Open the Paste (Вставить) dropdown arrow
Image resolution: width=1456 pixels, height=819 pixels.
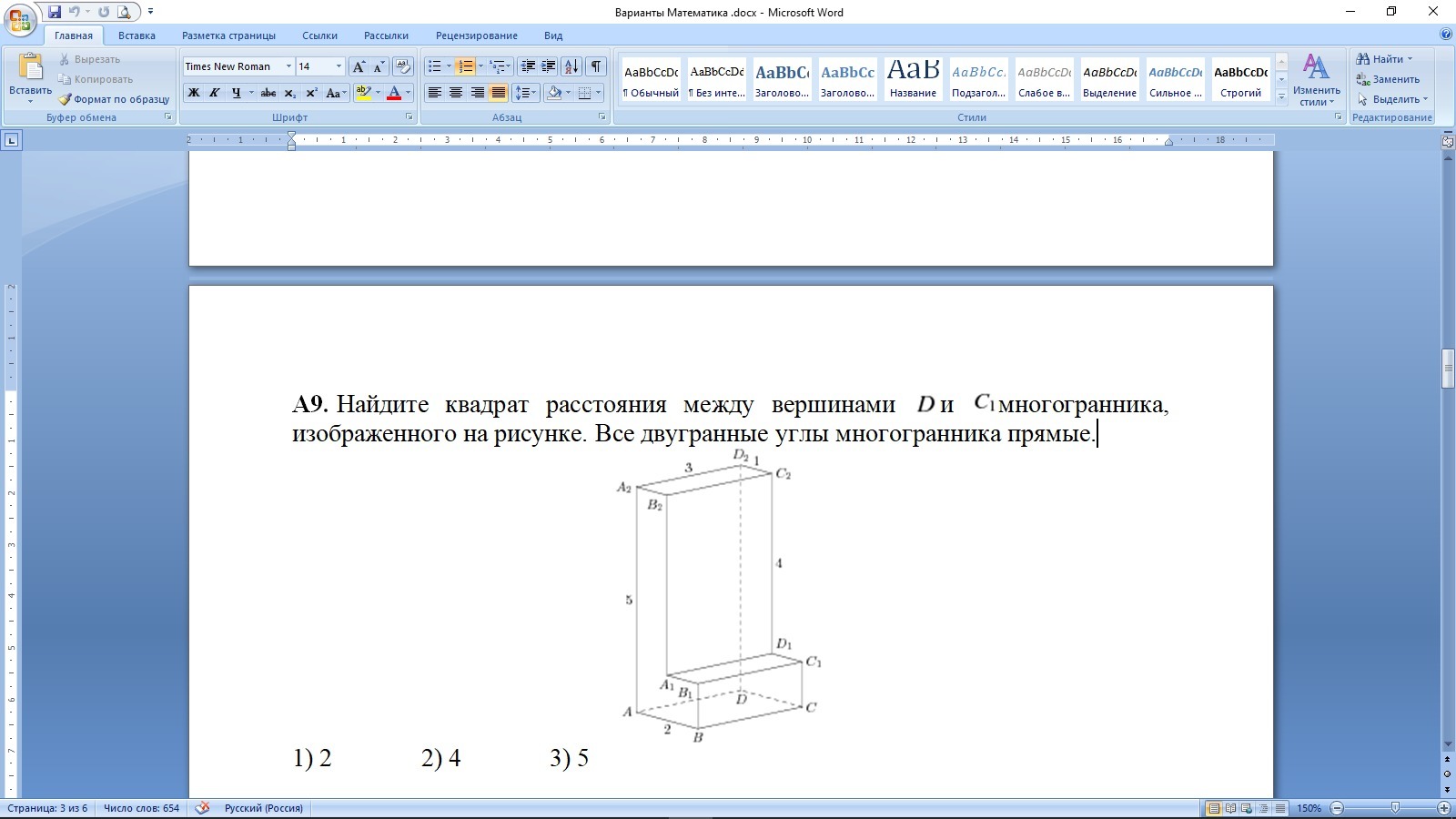point(30,101)
